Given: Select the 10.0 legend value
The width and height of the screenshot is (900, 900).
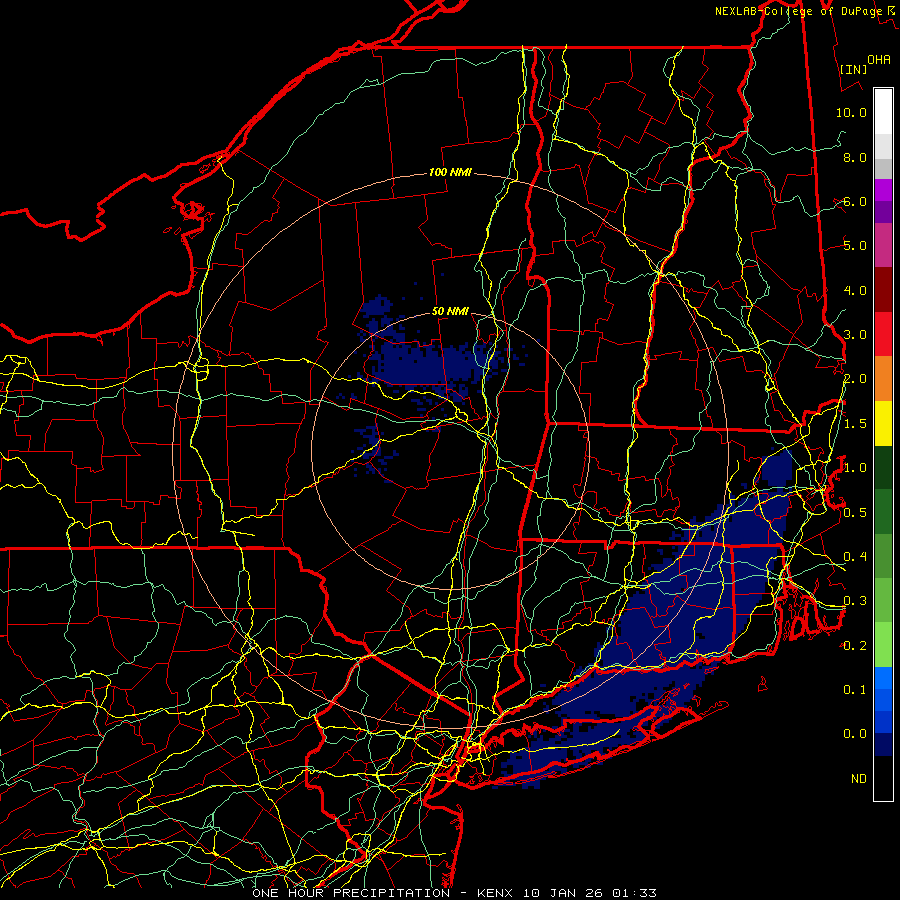Looking at the screenshot, I should pyautogui.click(x=851, y=112).
